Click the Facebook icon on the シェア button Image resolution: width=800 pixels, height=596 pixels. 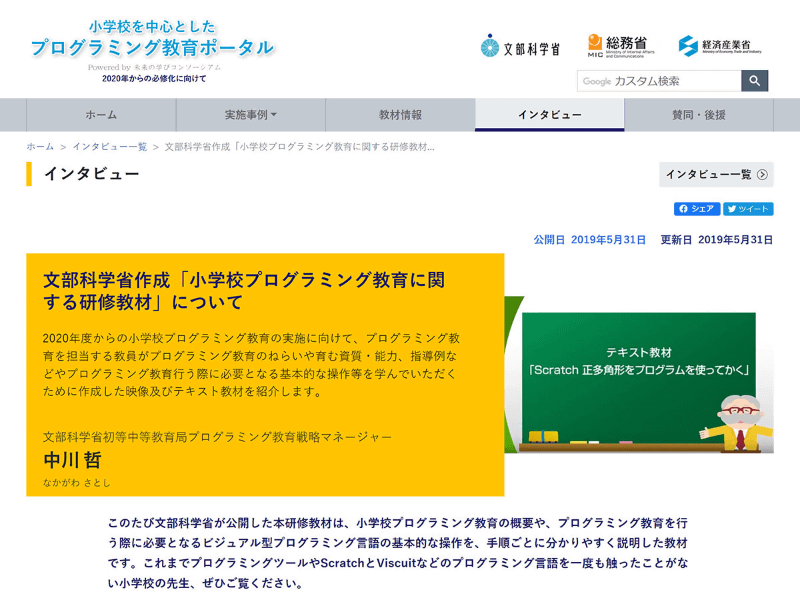point(682,209)
